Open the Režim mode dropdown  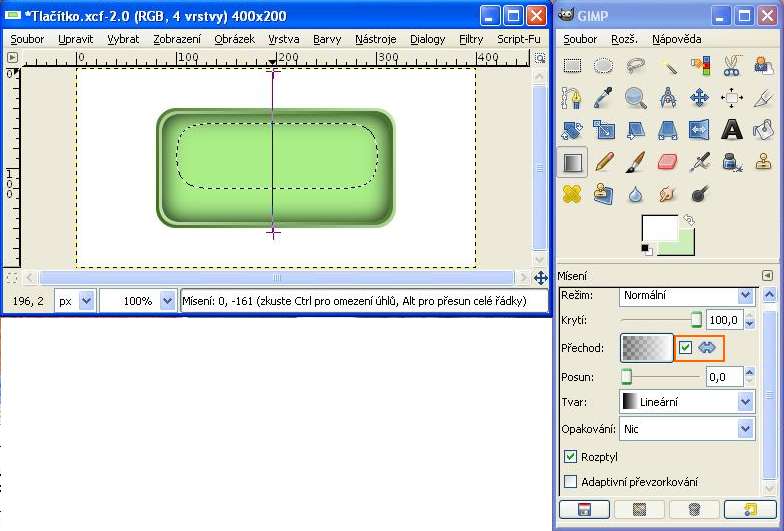click(x=688, y=296)
